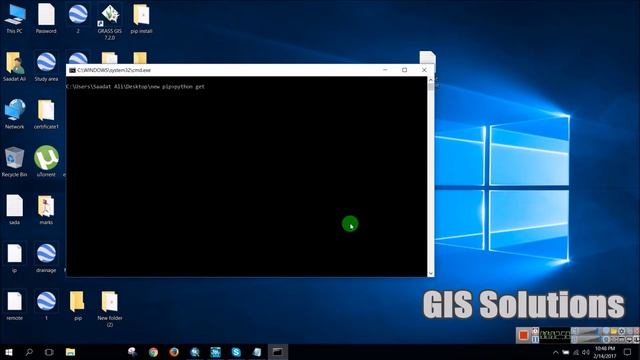Launch Firefox from taskbar
640x360 pixels.
174,352
